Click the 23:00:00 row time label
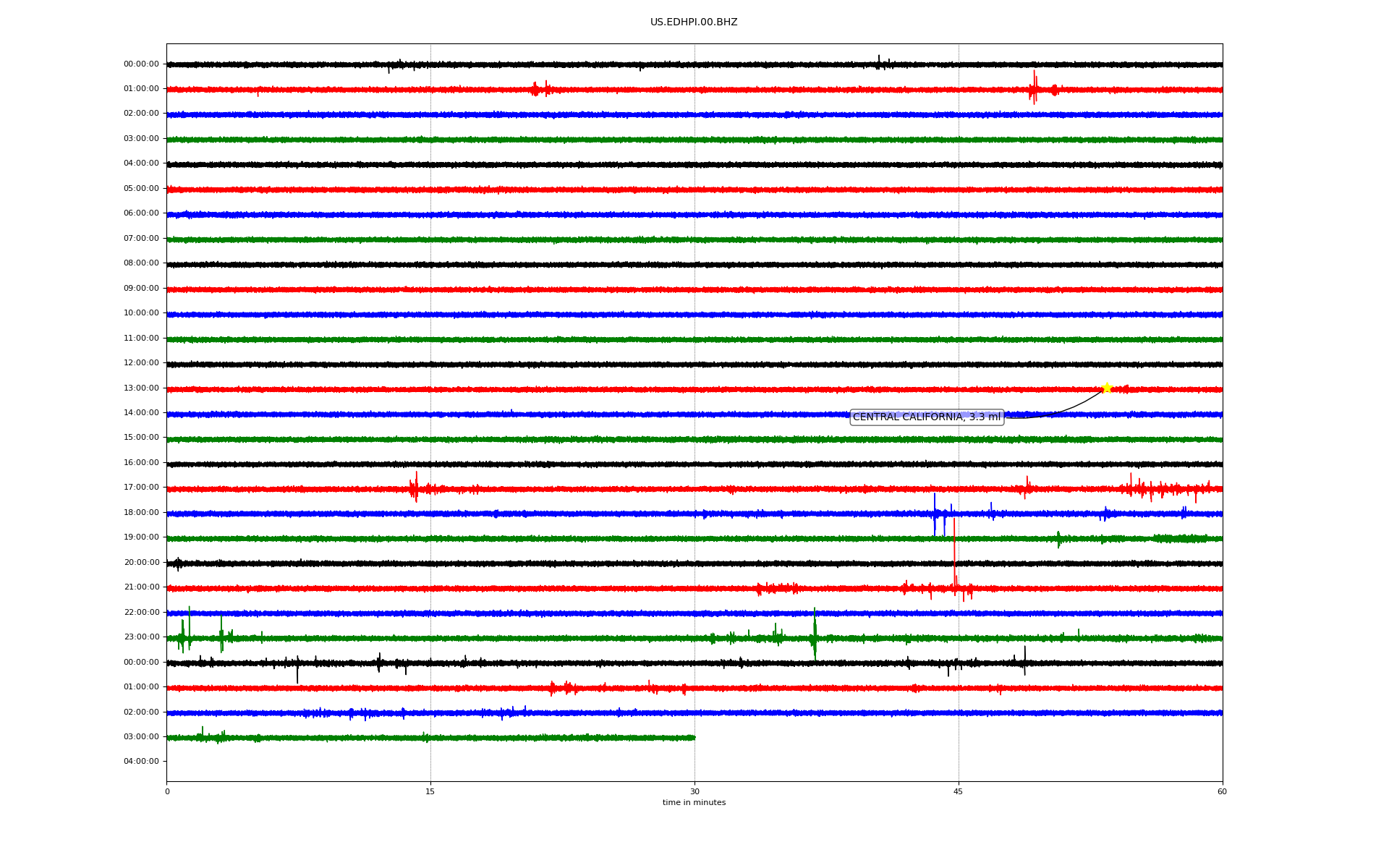The width and height of the screenshot is (1389, 868). [x=141, y=637]
